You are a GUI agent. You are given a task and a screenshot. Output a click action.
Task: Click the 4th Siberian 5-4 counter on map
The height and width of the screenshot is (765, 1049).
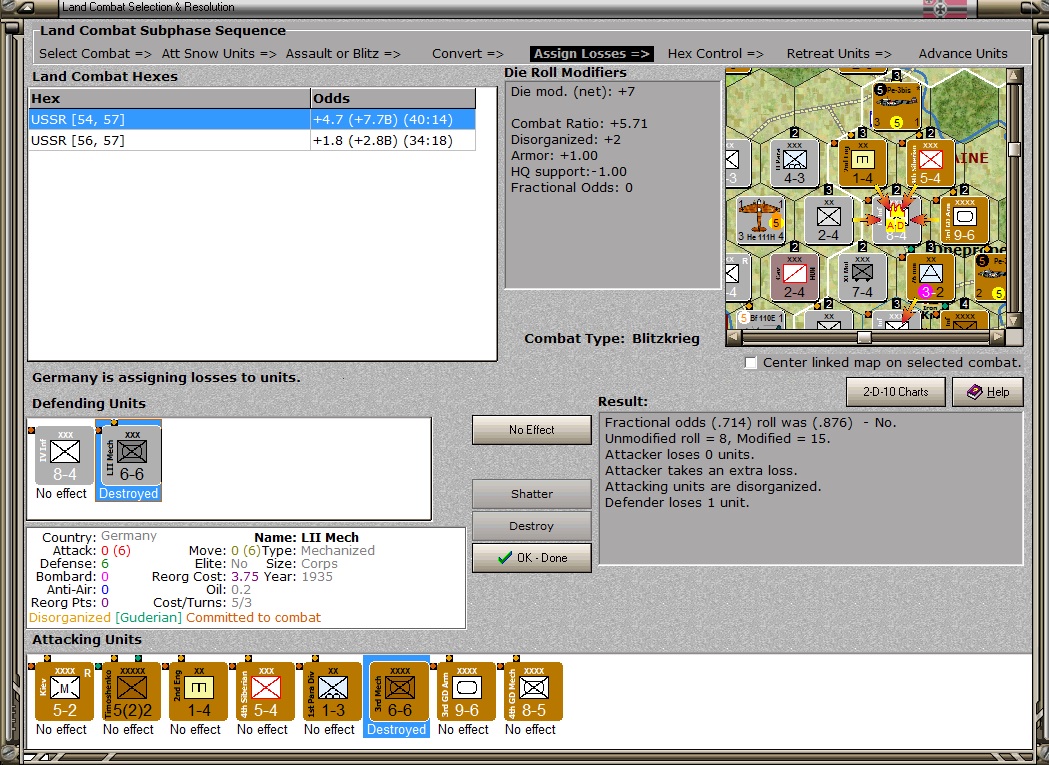(x=931, y=163)
